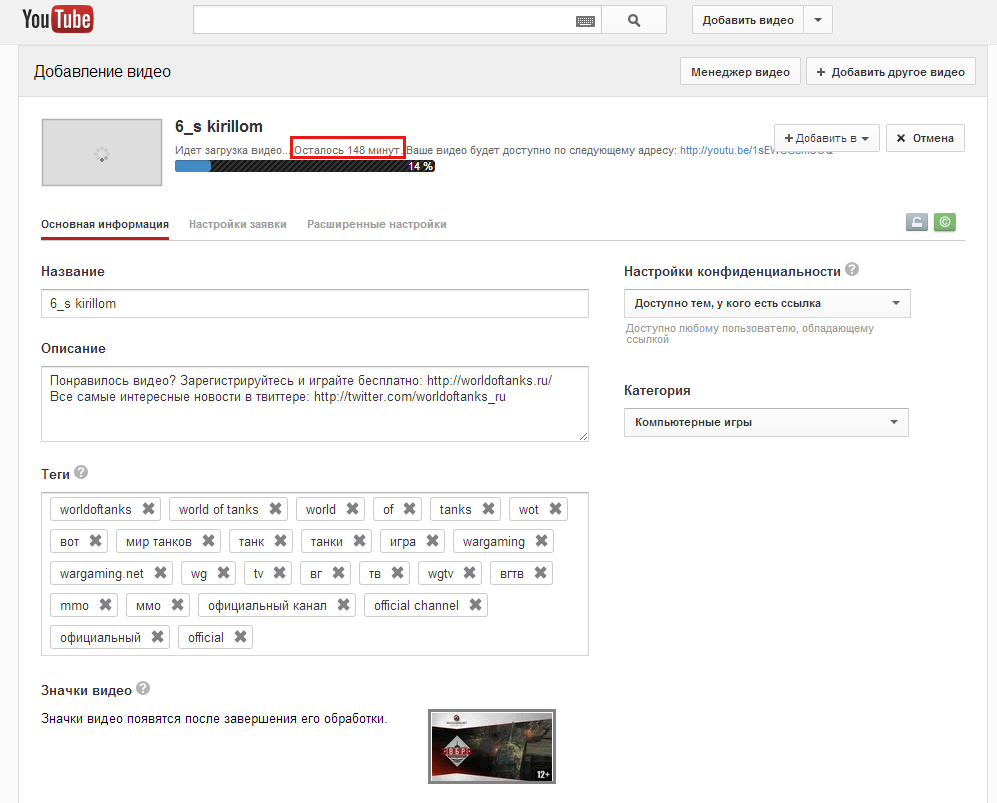Open the youtu.be video link
This screenshot has width=997, height=803.
tap(727, 151)
